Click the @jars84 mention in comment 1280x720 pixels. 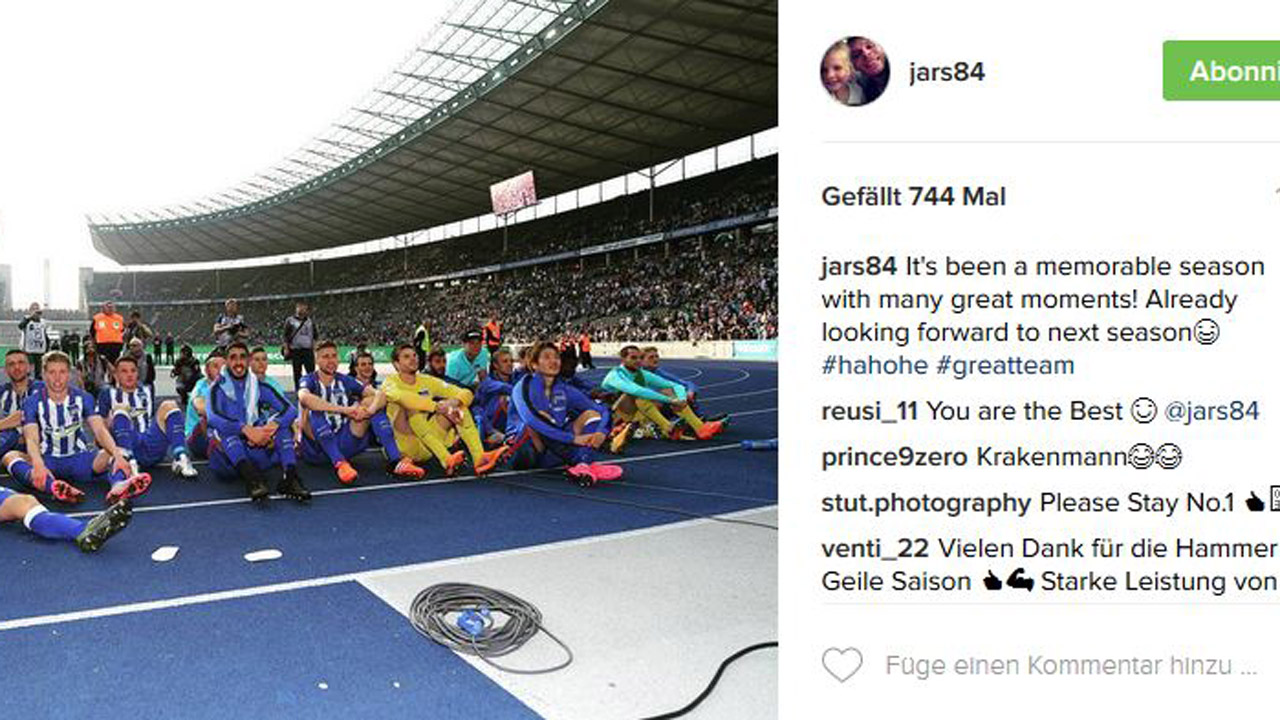click(x=1211, y=411)
